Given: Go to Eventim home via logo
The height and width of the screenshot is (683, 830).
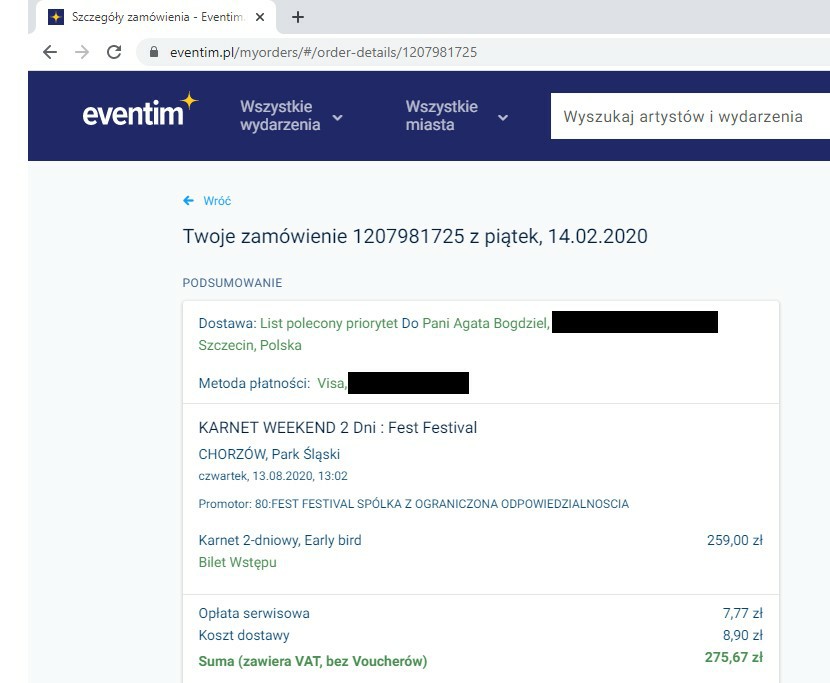Looking at the screenshot, I should (140, 111).
